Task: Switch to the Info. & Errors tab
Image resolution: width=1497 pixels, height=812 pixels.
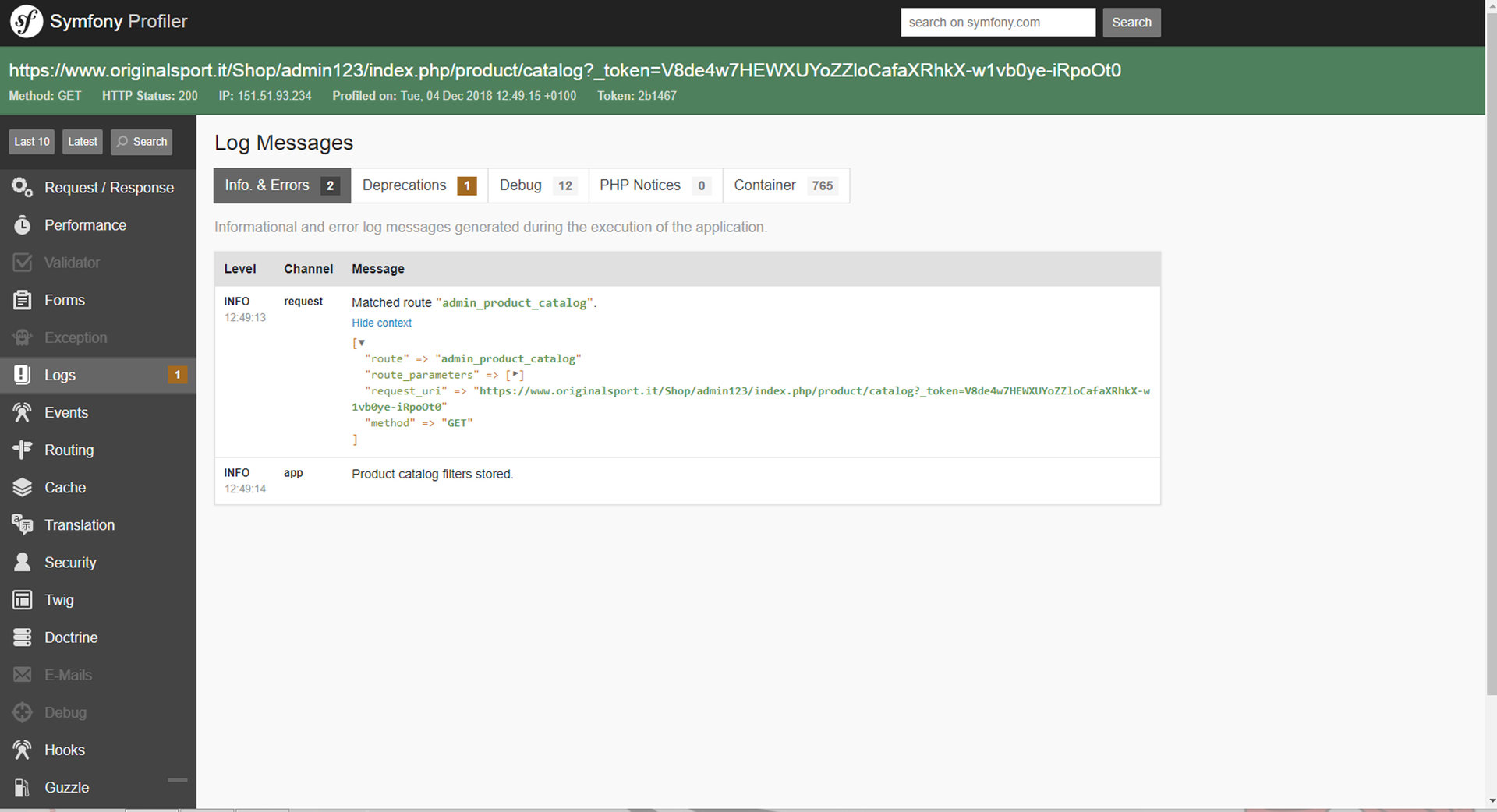Action: click(x=282, y=185)
